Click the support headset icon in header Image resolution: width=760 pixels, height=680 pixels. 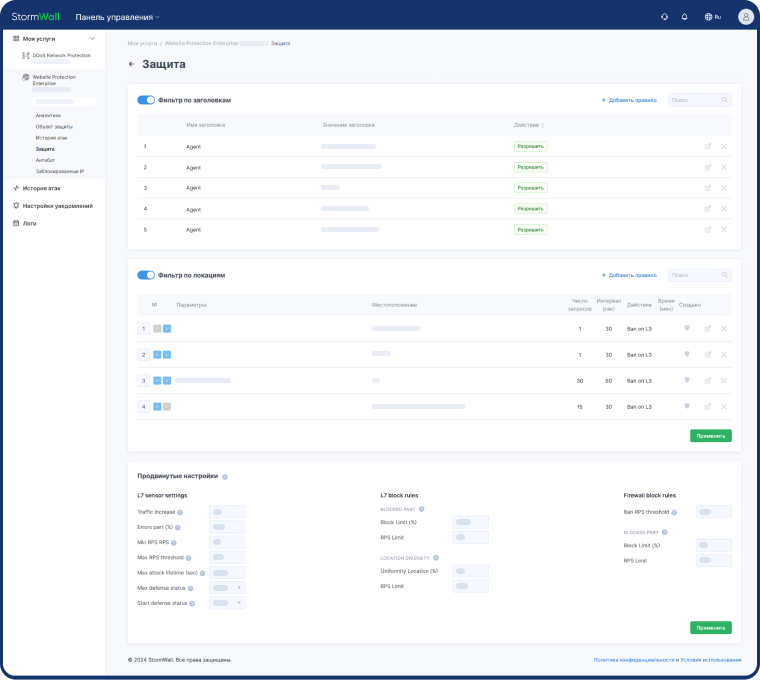pos(665,17)
